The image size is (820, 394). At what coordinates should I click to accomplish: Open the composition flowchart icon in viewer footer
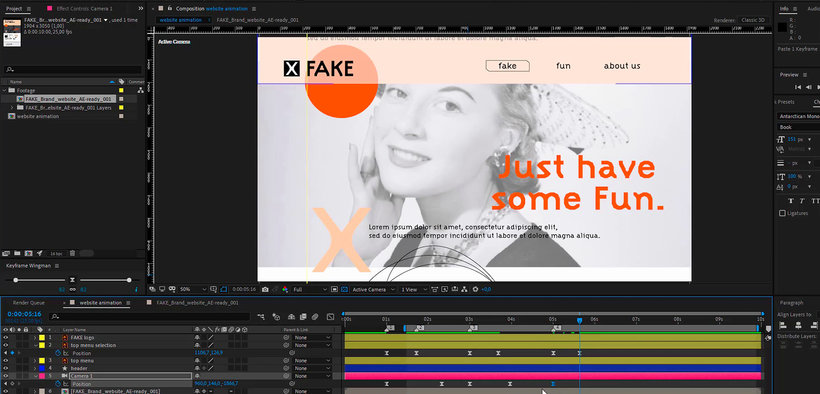[464, 289]
